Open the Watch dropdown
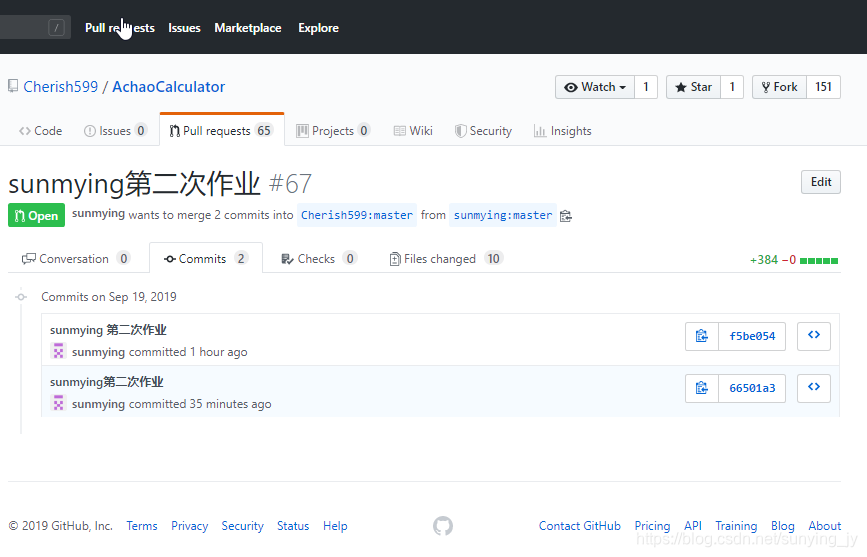The image size is (867, 557). pyautogui.click(x=595, y=87)
